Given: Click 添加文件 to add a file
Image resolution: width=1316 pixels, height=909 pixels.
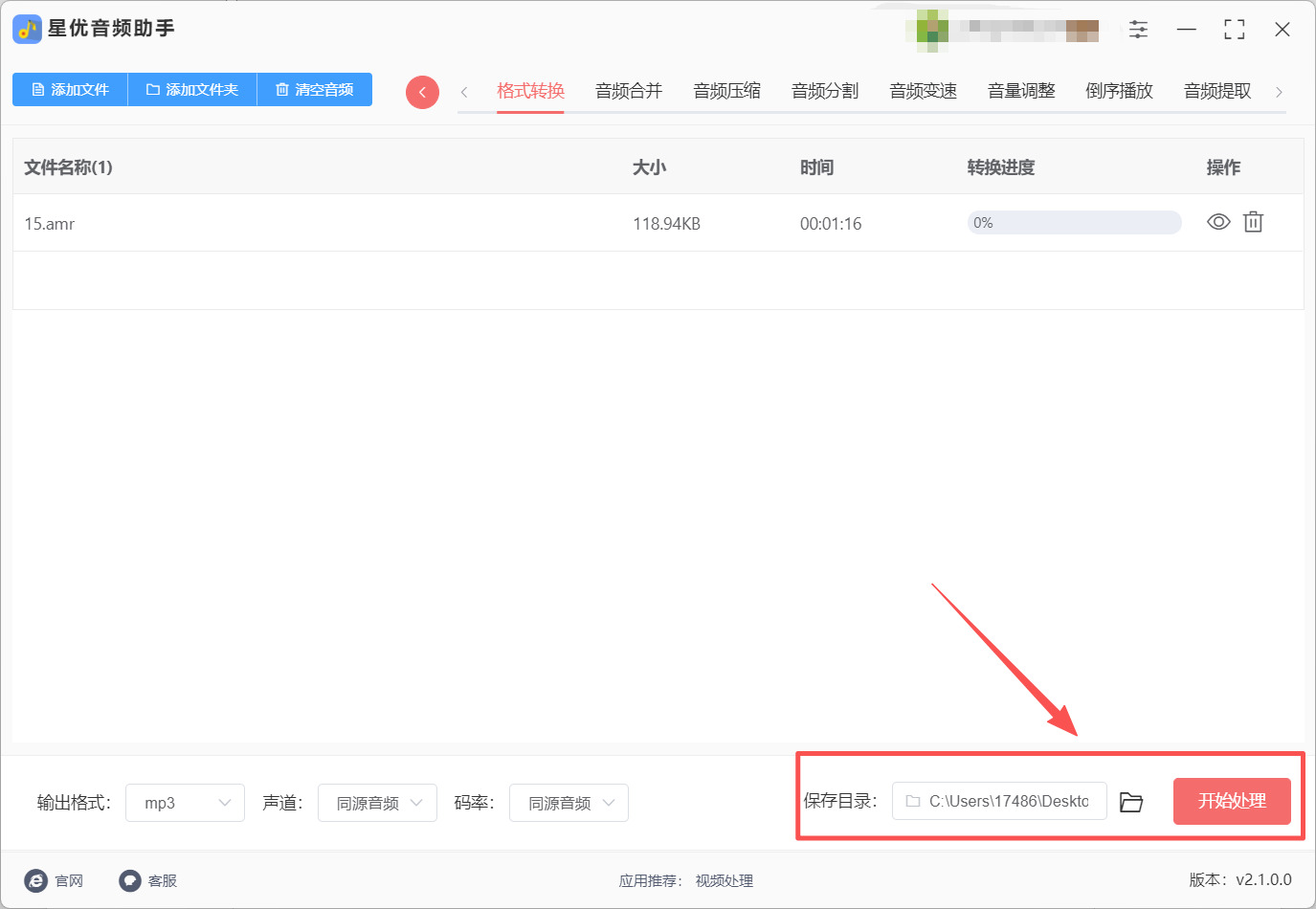Looking at the screenshot, I should click(70, 90).
